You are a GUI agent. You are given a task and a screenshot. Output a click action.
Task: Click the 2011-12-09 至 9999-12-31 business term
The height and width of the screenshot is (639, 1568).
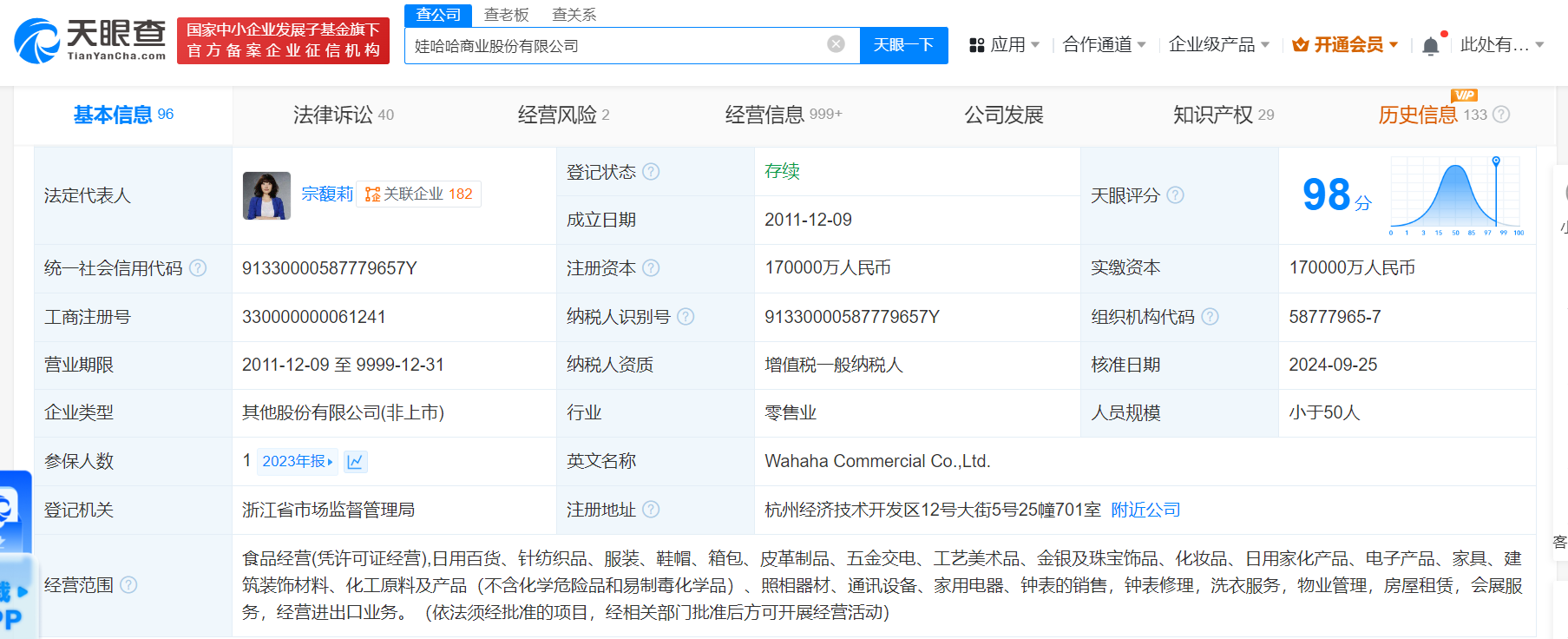tap(343, 365)
